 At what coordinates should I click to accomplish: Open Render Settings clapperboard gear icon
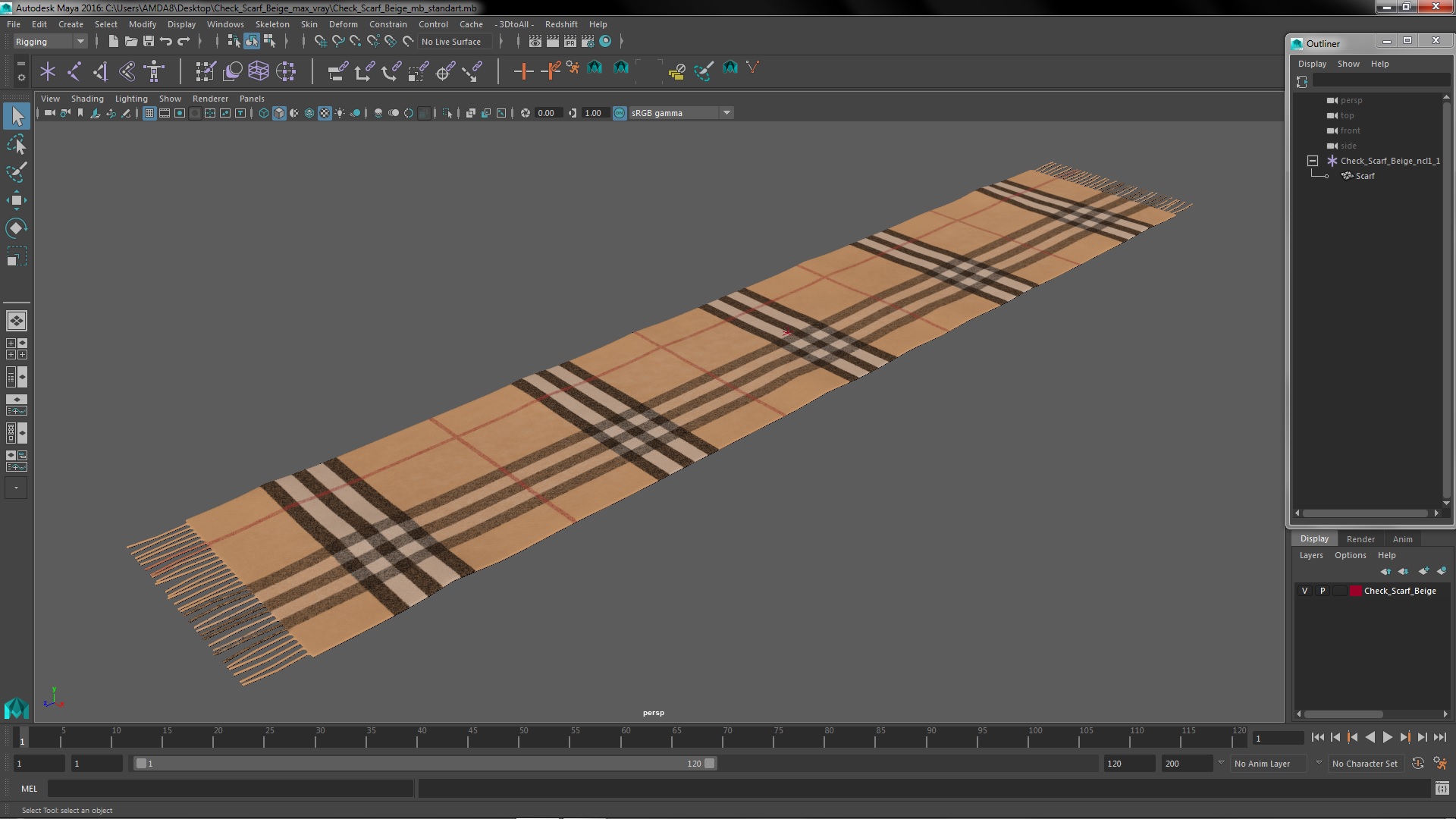pyautogui.click(x=588, y=42)
